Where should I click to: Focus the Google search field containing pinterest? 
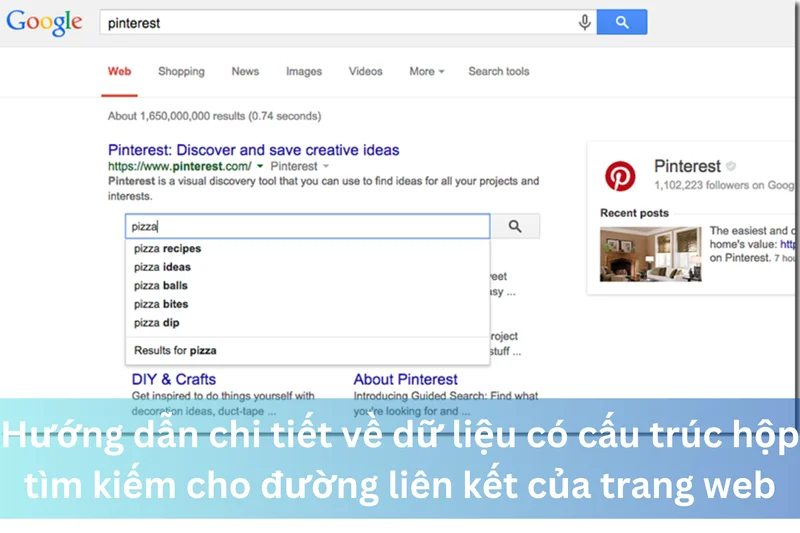(x=348, y=22)
